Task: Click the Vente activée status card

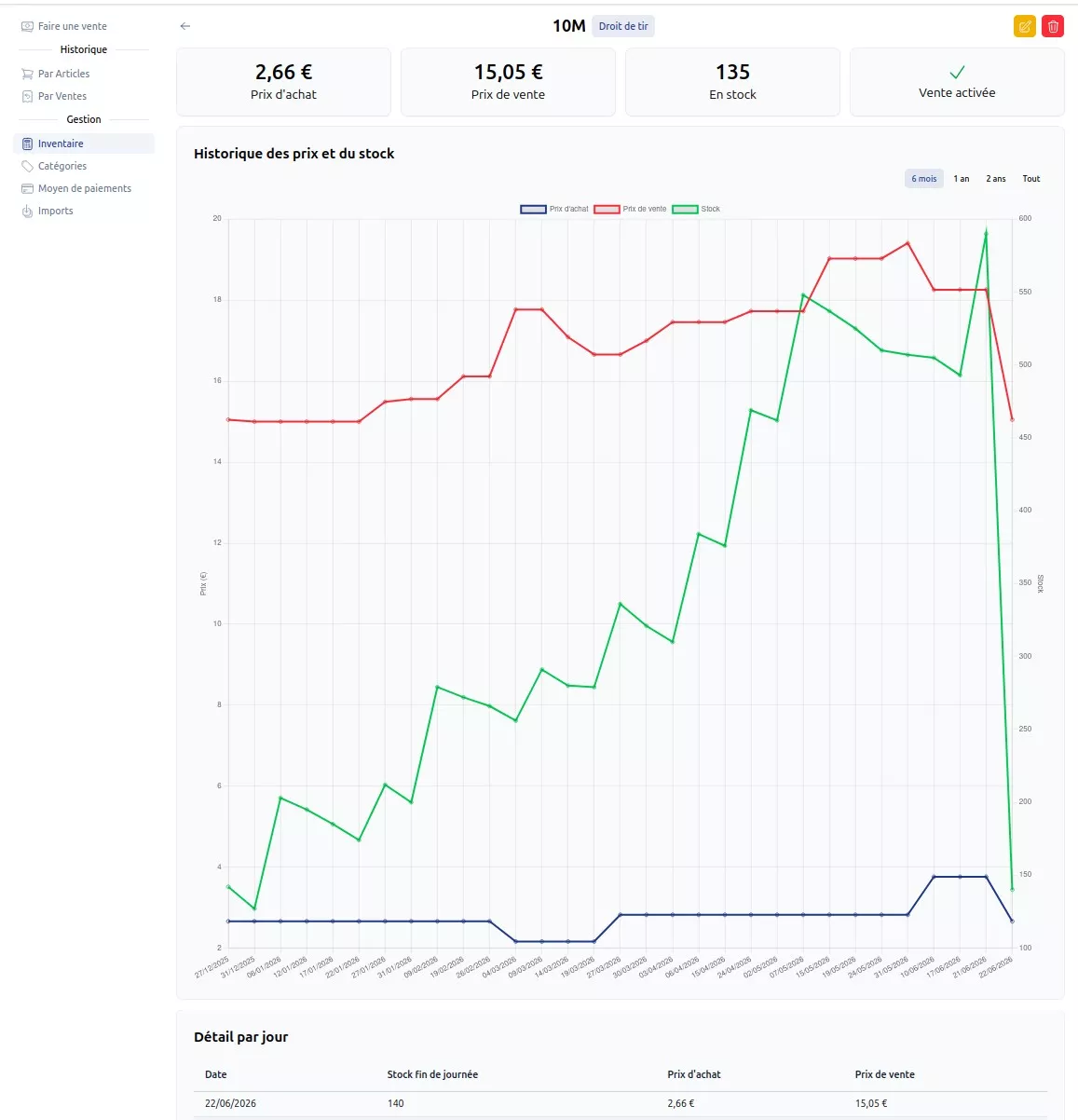Action: [x=957, y=82]
